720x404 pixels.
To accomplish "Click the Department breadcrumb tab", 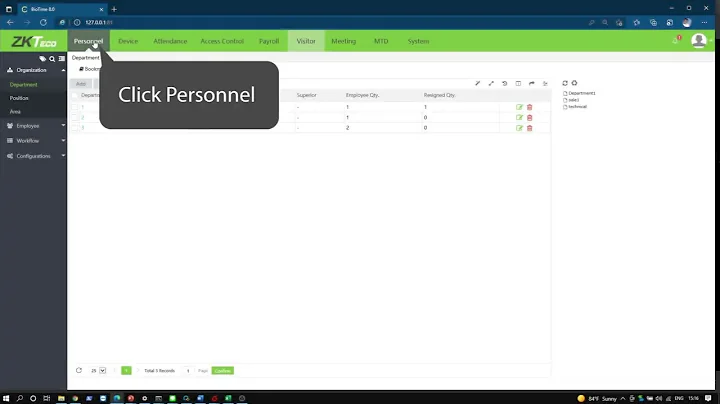I will (x=85, y=58).
